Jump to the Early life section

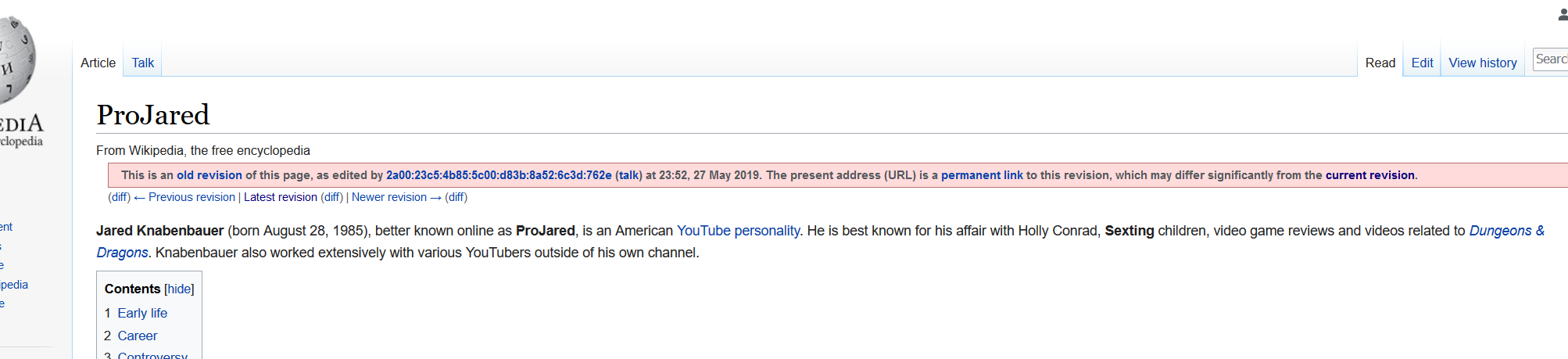(142, 313)
